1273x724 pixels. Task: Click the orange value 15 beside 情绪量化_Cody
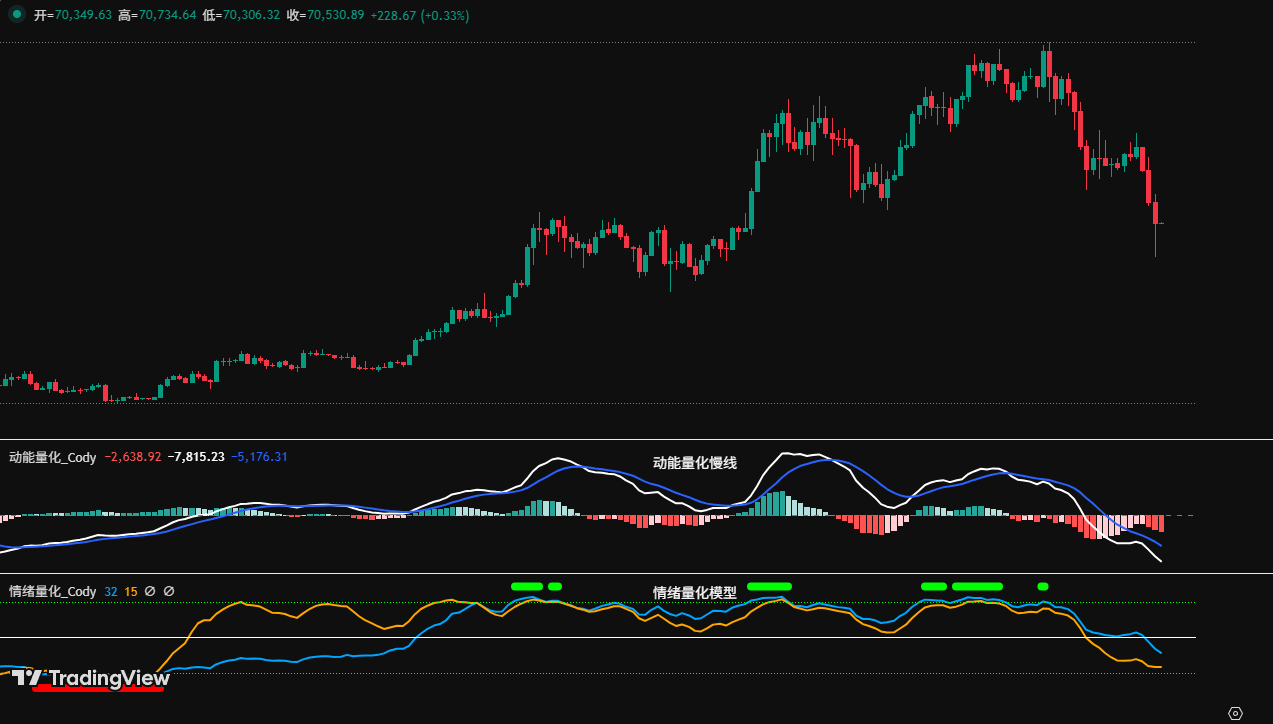coord(130,591)
